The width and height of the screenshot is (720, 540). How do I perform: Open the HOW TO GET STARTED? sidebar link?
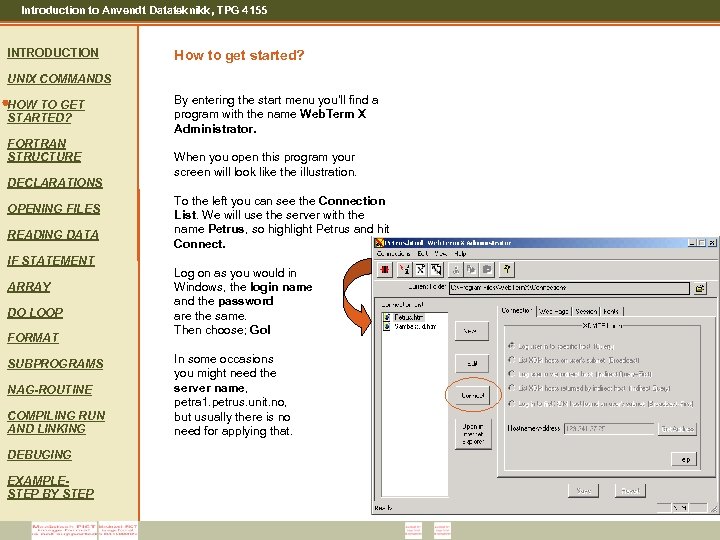coord(46,111)
